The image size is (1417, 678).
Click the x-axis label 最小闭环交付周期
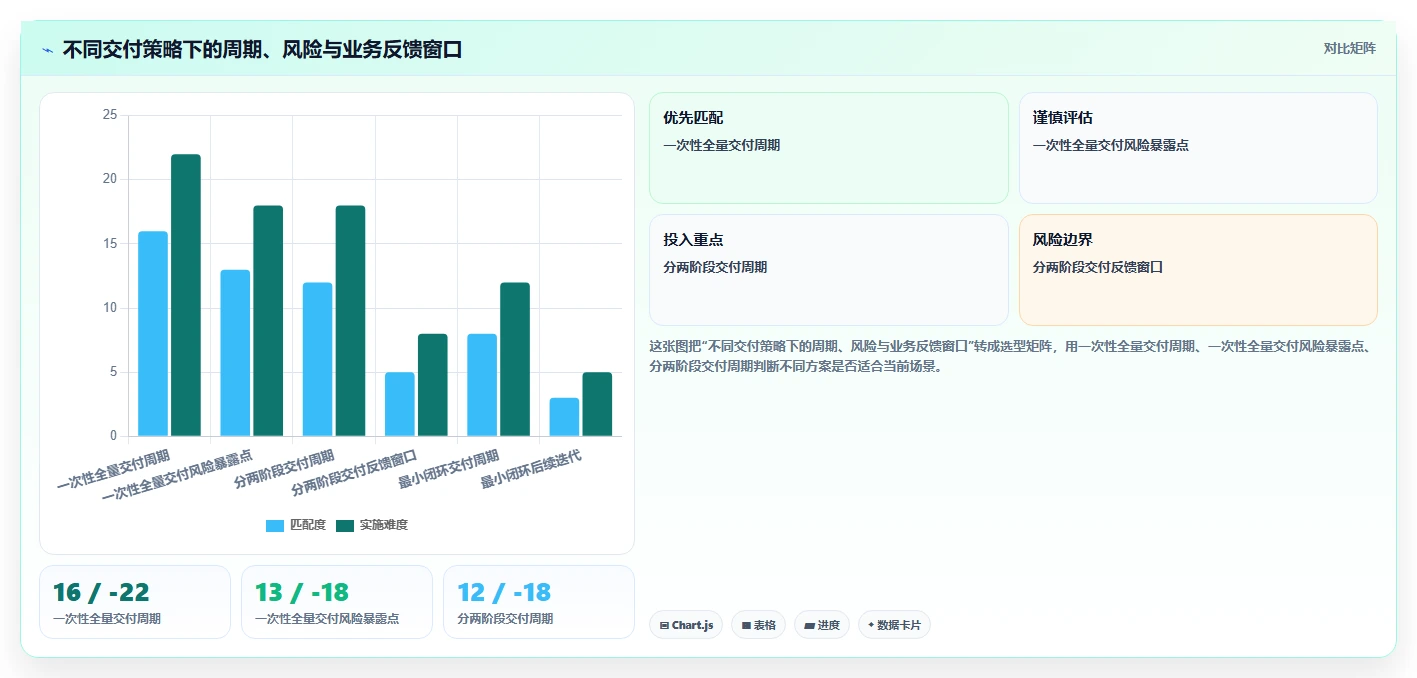pos(449,468)
